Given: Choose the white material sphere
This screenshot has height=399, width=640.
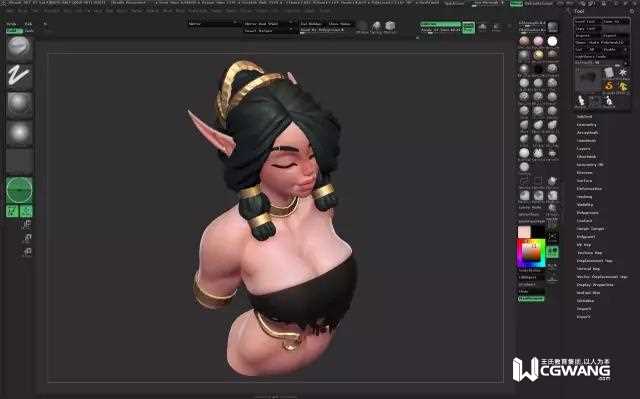Looking at the screenshot, I should (x=552, y=41).
